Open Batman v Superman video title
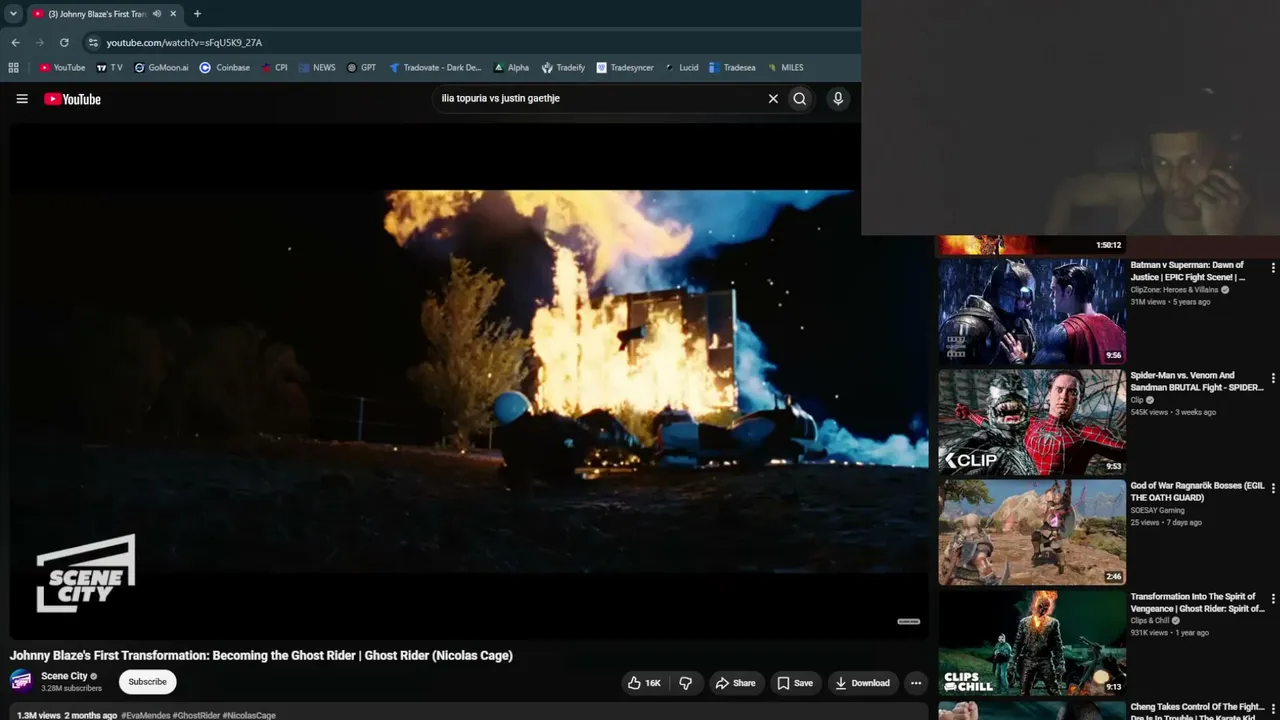The width and height of the screenshot is (1280, 720). pos(1190,271)
